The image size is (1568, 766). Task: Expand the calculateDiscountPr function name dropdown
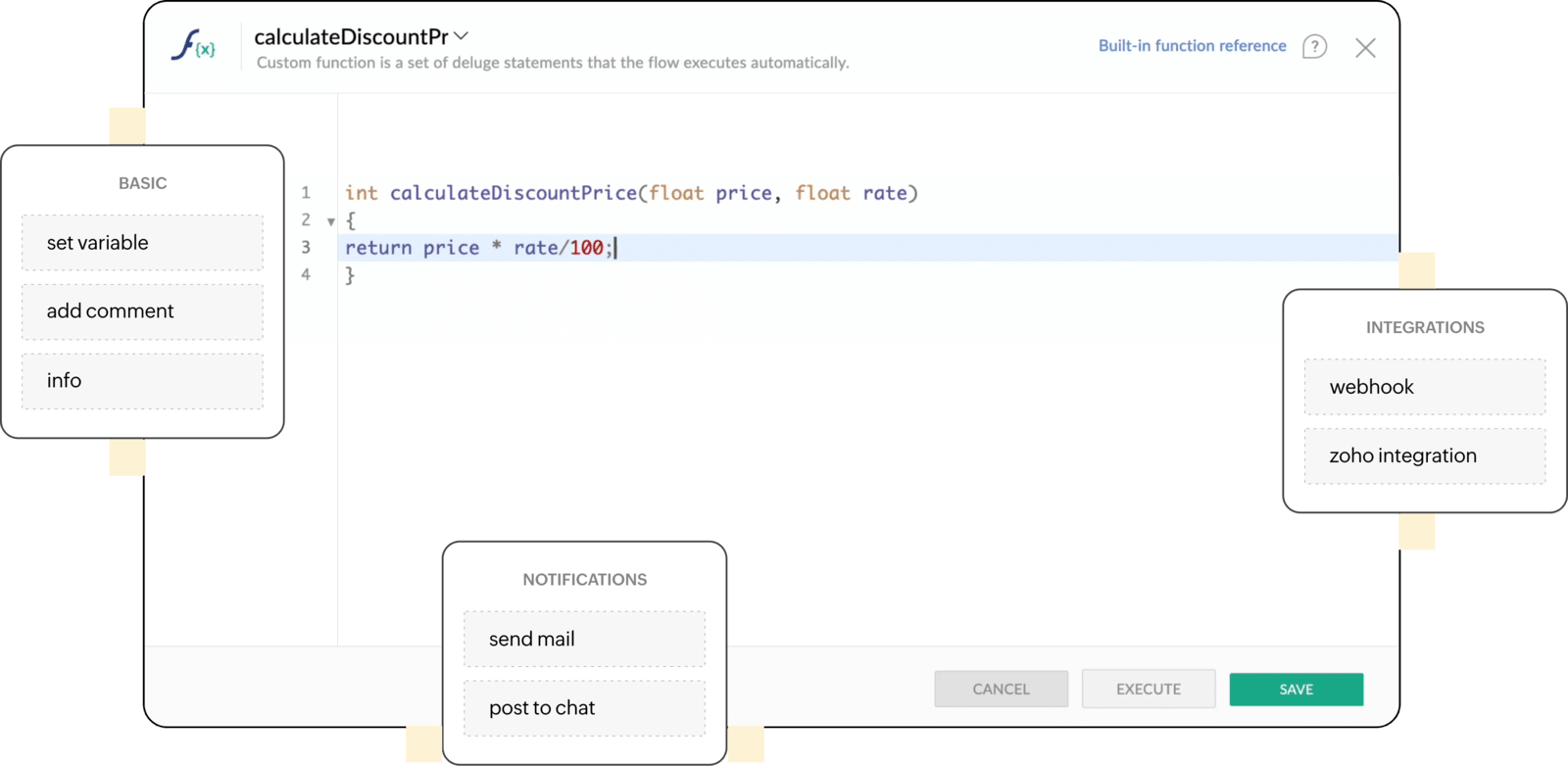click(462, 36)
